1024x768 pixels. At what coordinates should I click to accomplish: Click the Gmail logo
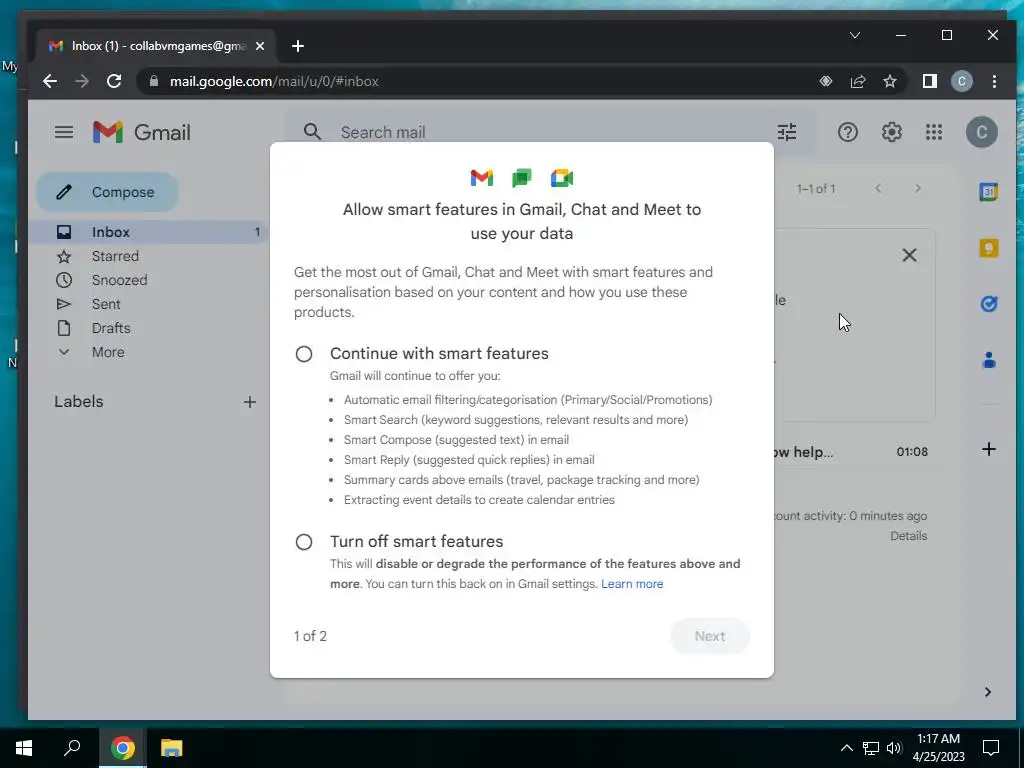point(142,133)
